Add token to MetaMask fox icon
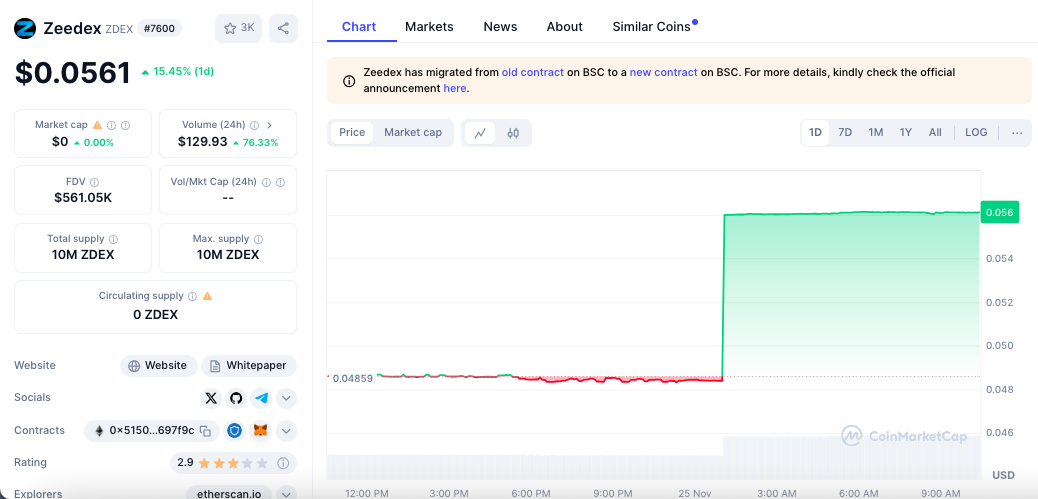Viewport: 1038px width, 499px height. 261,431
